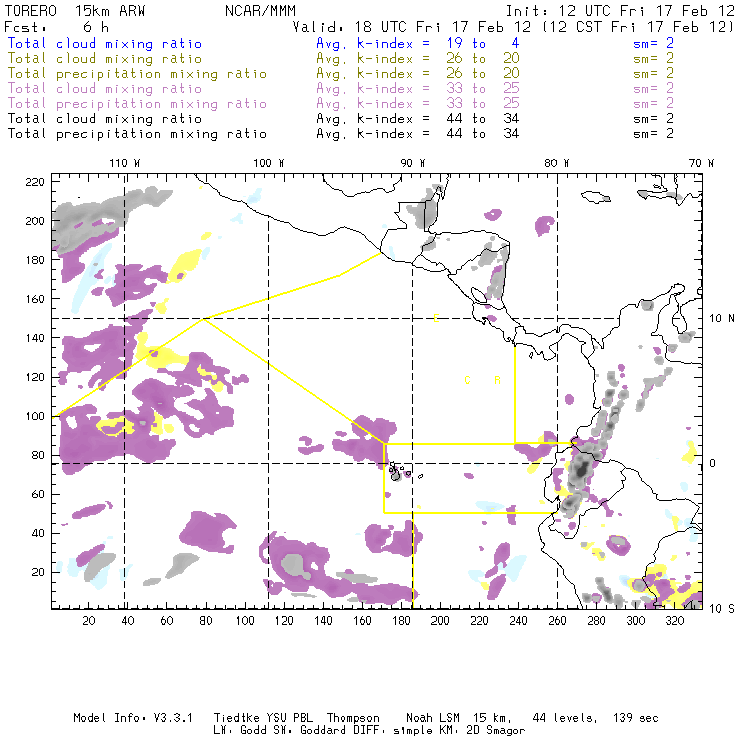The width and height of the screenshot is (740, 740).
Task: Click the "10 N" latitude label
Action: pyautogui.click(x=722, y=319)
